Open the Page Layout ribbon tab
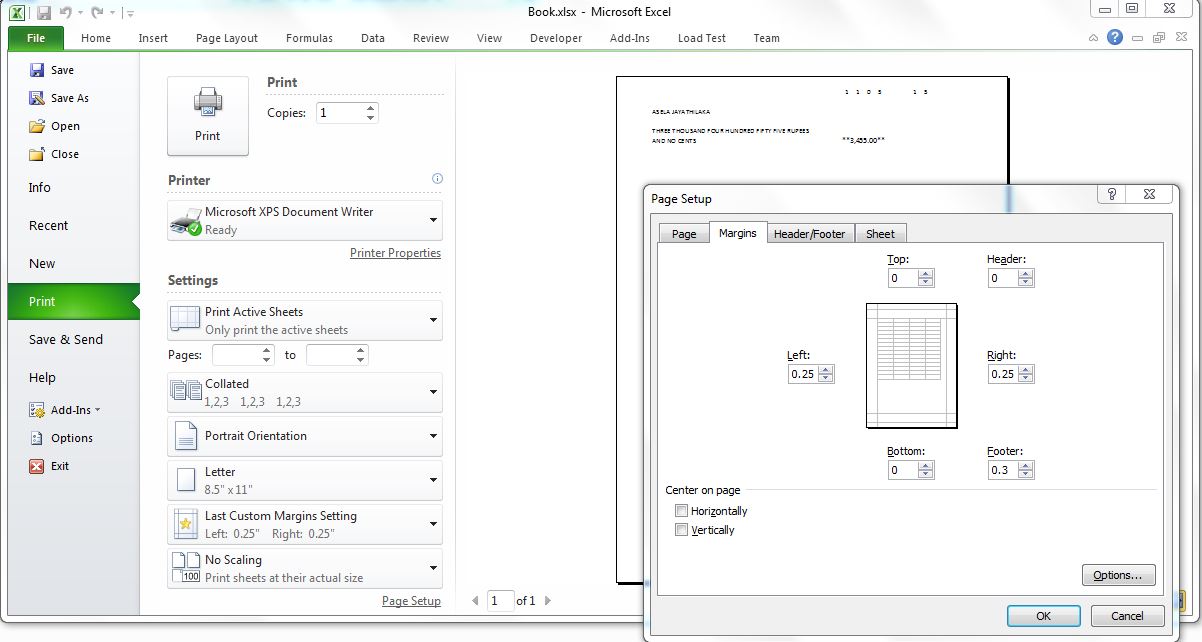The width and height of the screenshot is (1202, 642). point(227,38)
